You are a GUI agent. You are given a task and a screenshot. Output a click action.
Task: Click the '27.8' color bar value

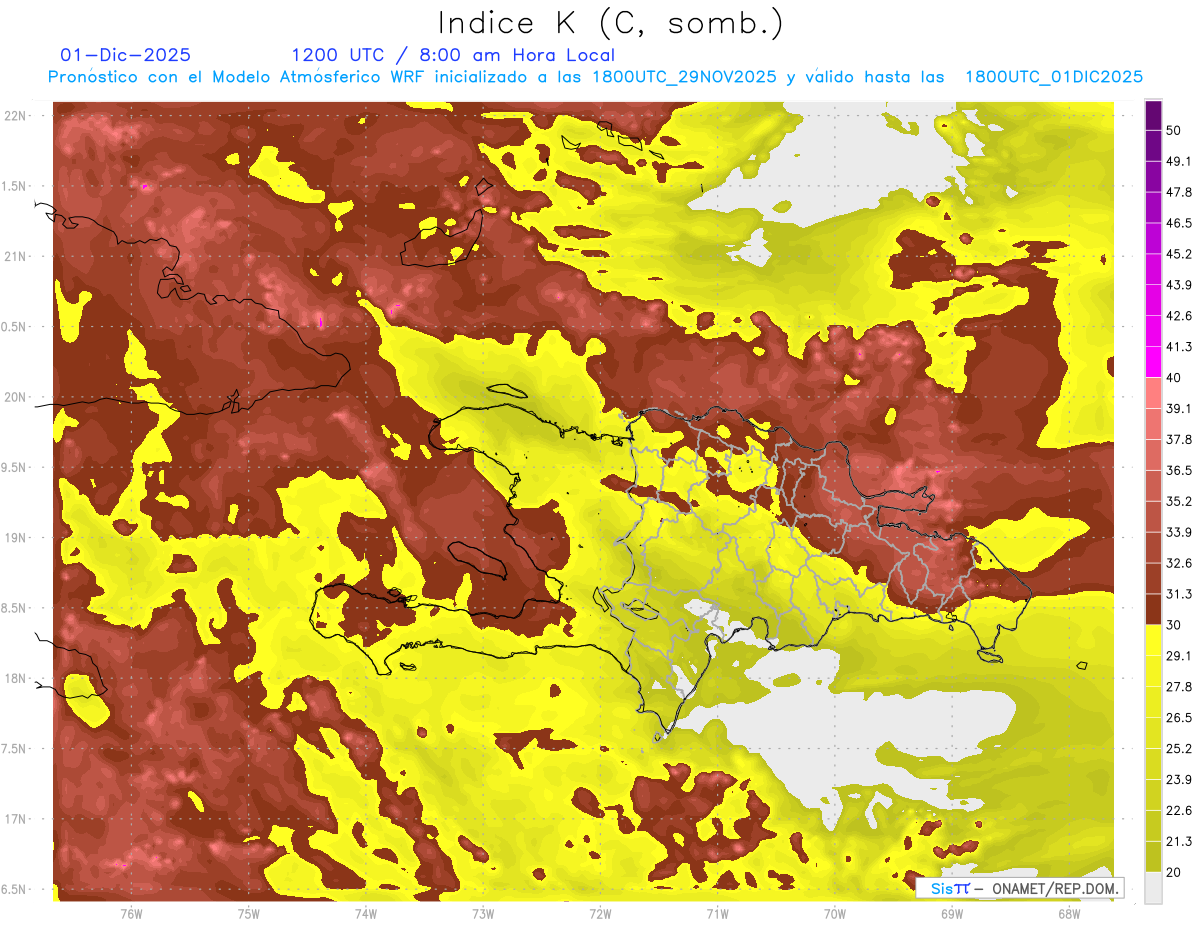pyautogui.click(x=1179, y=686)
